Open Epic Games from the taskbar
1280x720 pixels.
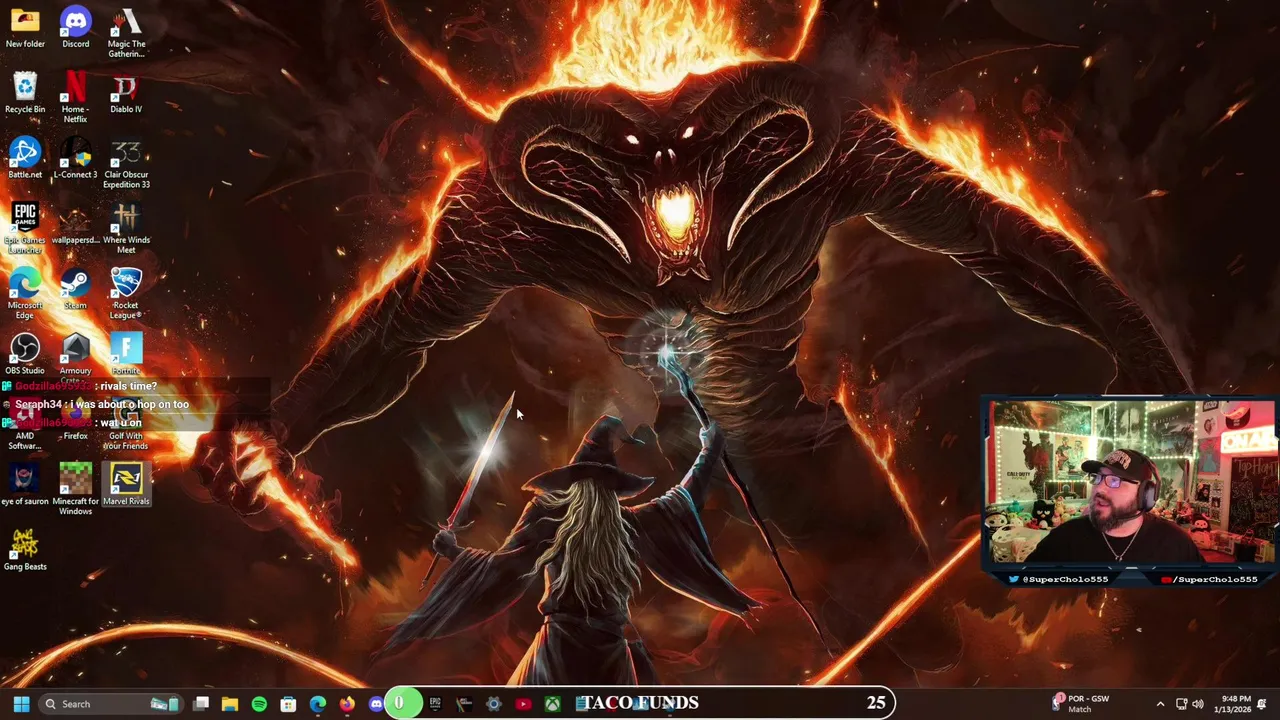435,704
